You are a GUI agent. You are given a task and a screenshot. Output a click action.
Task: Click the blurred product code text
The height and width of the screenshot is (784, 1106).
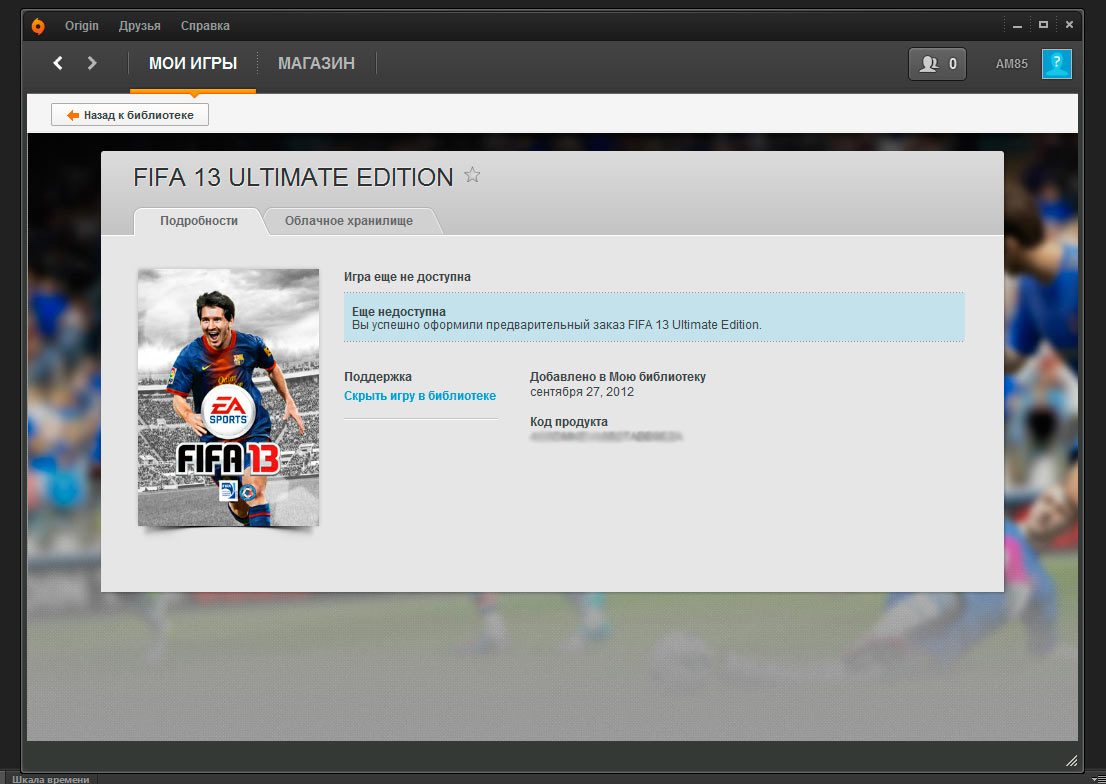(606, 437)
